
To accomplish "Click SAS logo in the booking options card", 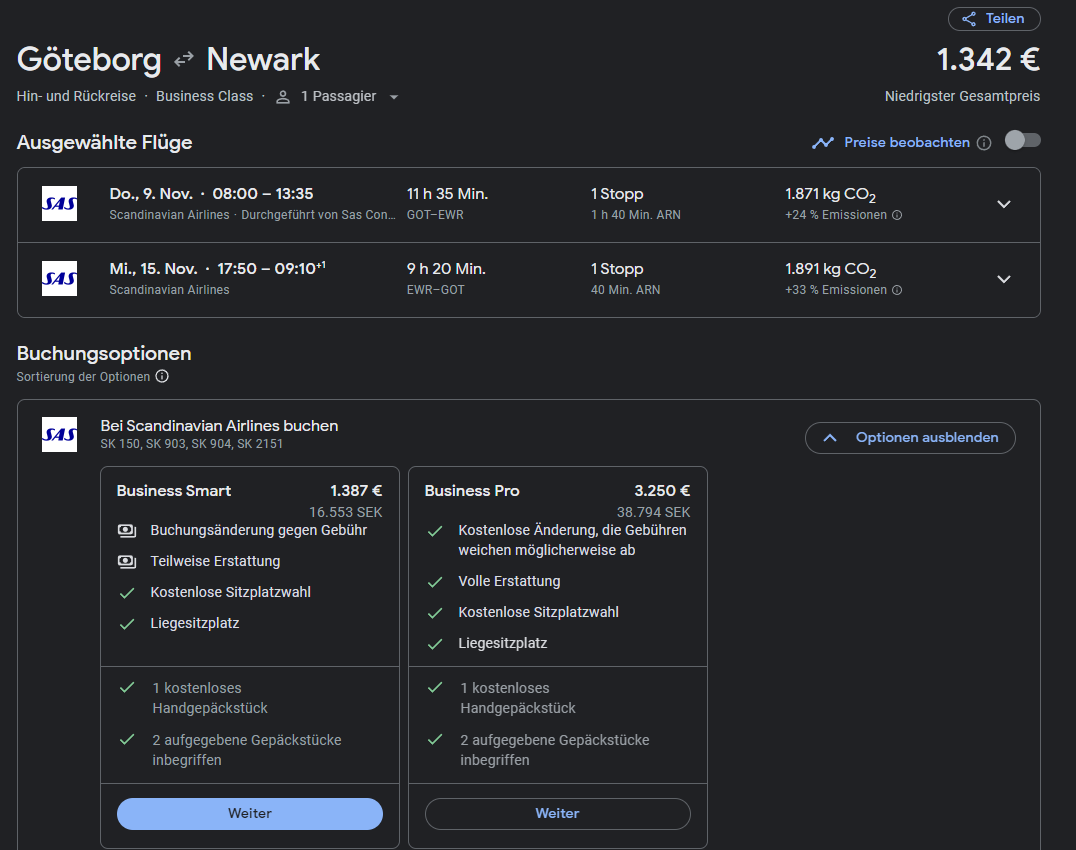I will pos(59,435).
